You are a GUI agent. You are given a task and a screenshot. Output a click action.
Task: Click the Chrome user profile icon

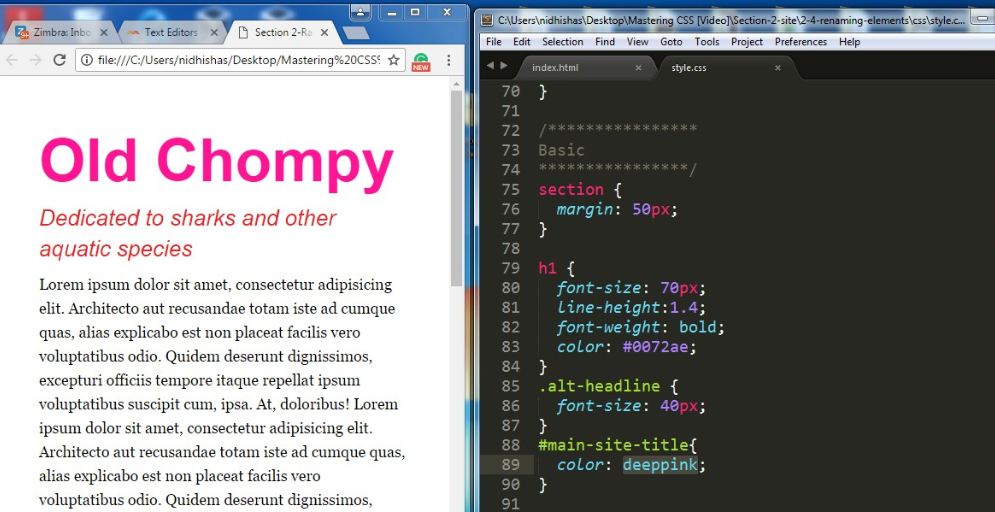(x=360, y=11)
